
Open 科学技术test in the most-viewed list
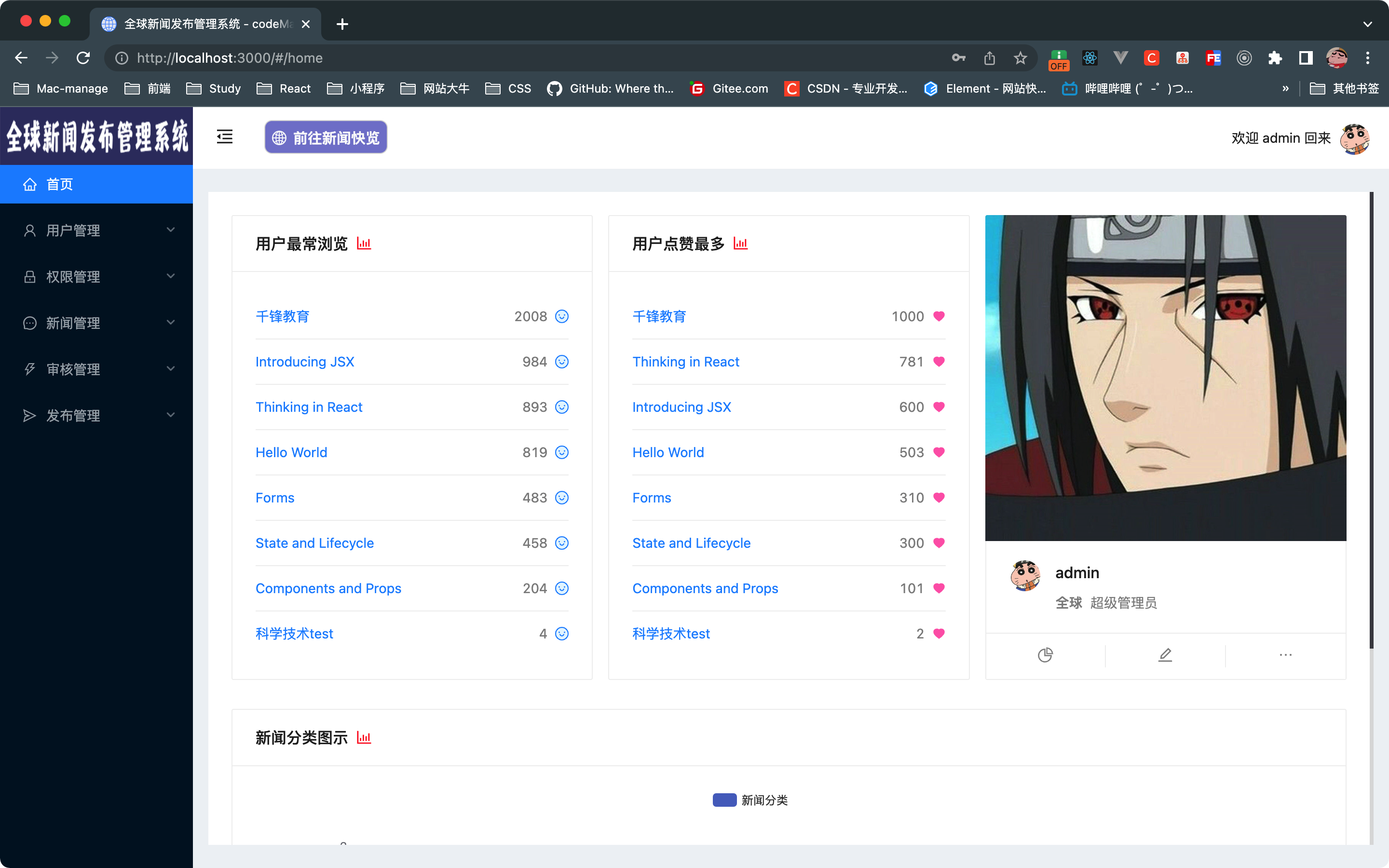pyautogui.click(x=294, y=634)
